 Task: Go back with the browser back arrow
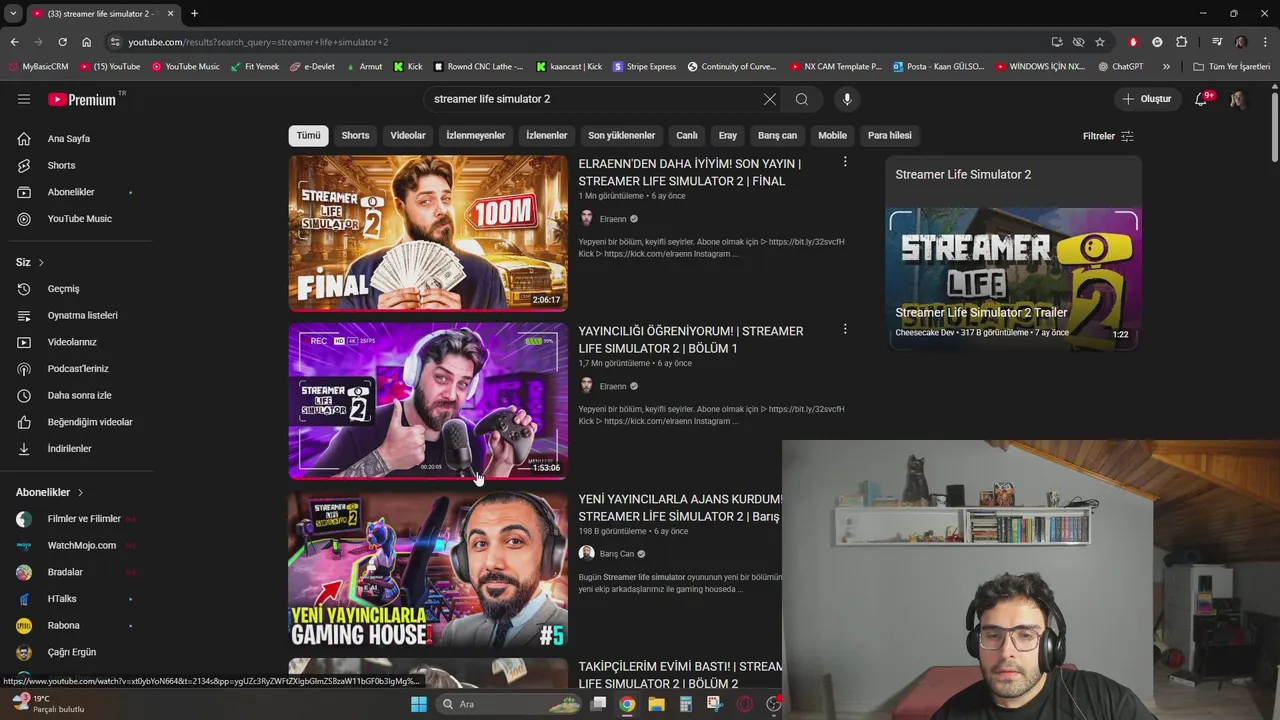[14, 42]
